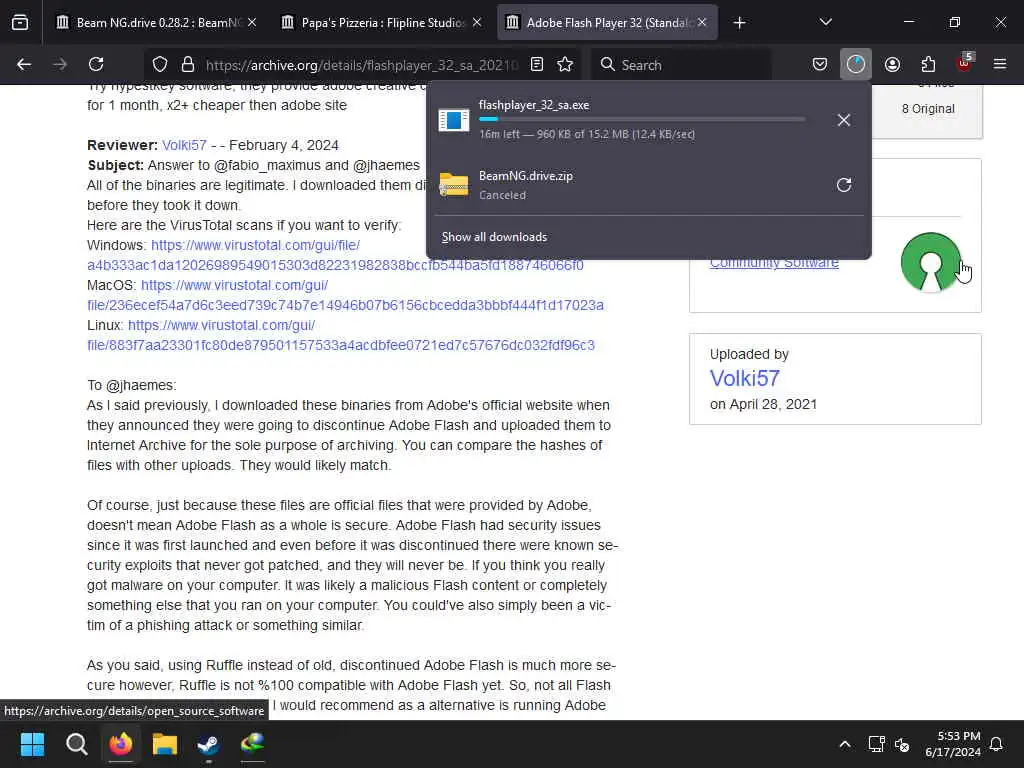The image size is (1024, 768).
Task: Show hidden system tray icons chevron
Action: point(844,744)
